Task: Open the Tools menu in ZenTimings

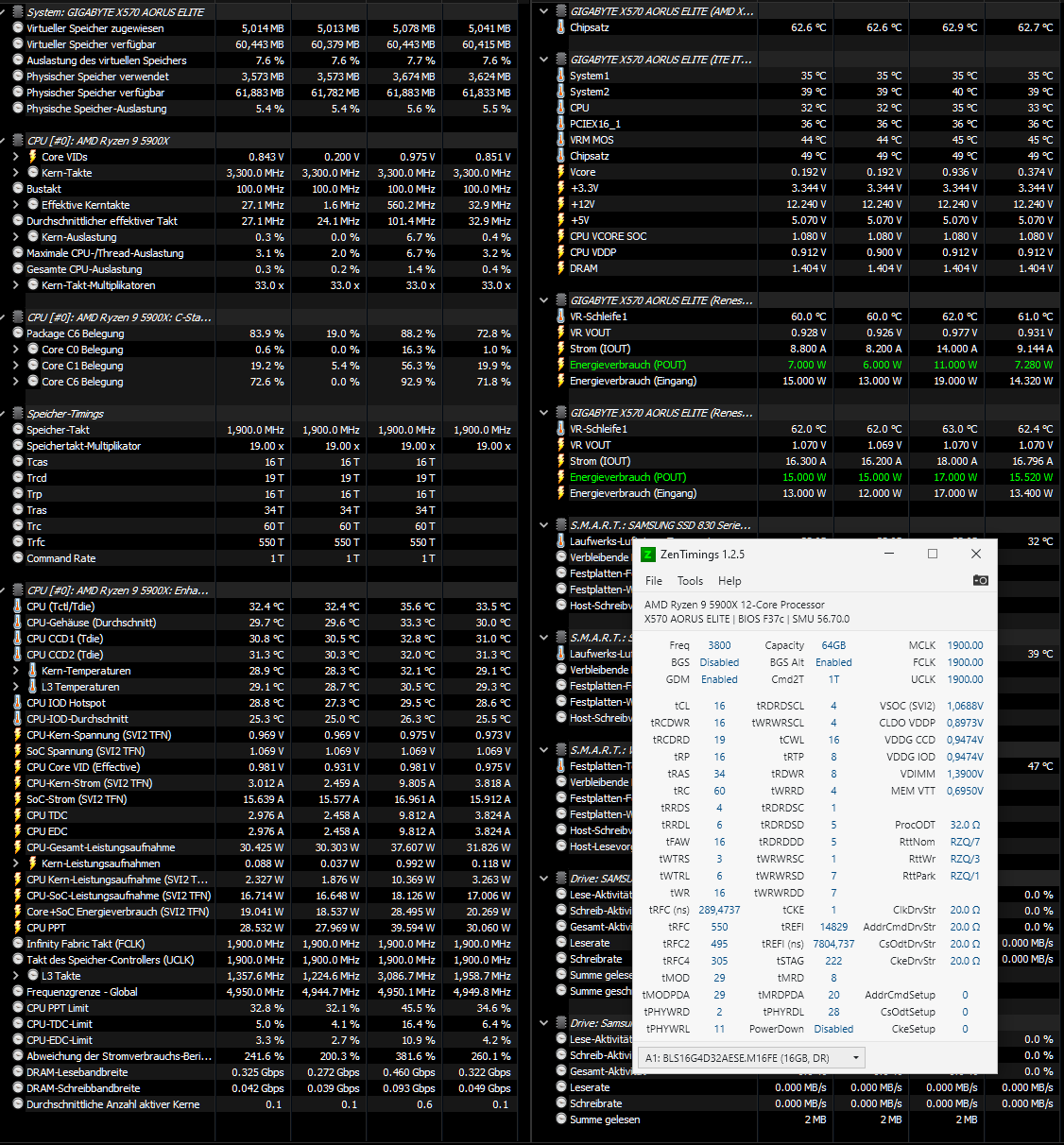Action: [690, 581]
